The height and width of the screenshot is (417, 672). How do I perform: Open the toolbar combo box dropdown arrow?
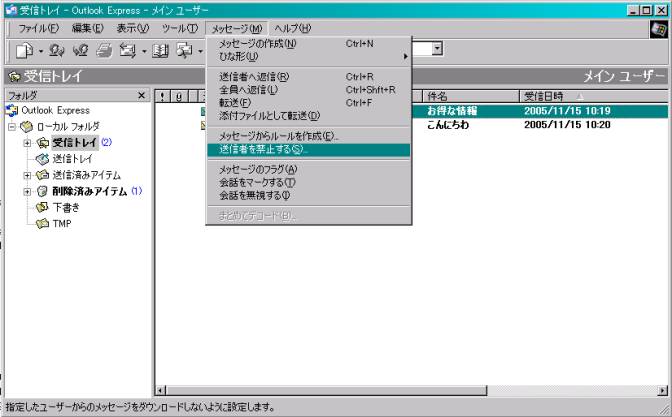coord(437,49)
